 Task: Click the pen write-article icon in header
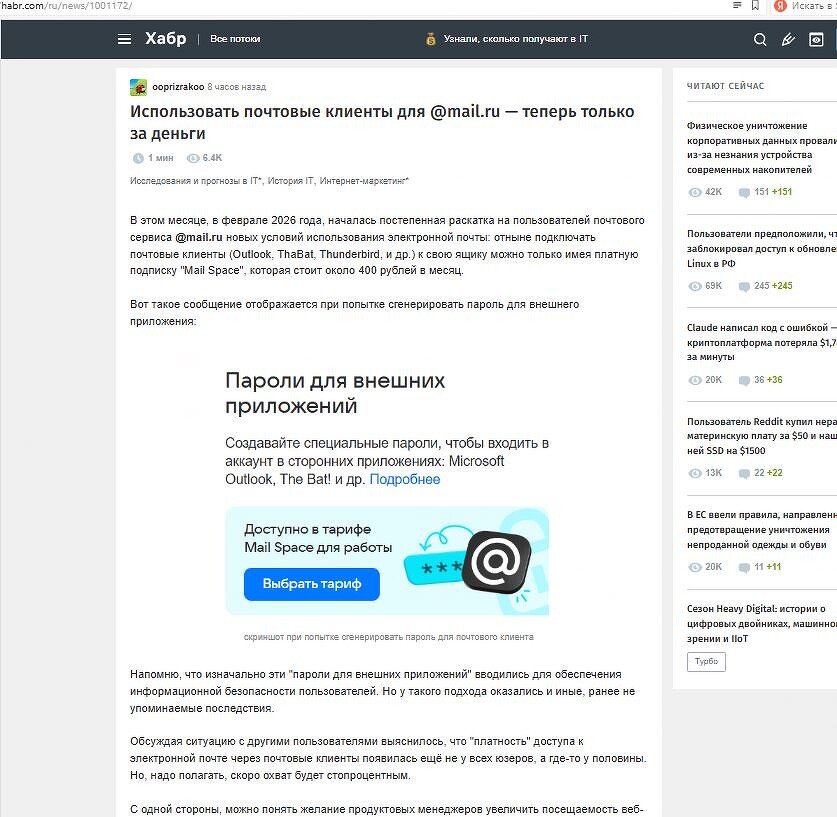coord(788,40)
